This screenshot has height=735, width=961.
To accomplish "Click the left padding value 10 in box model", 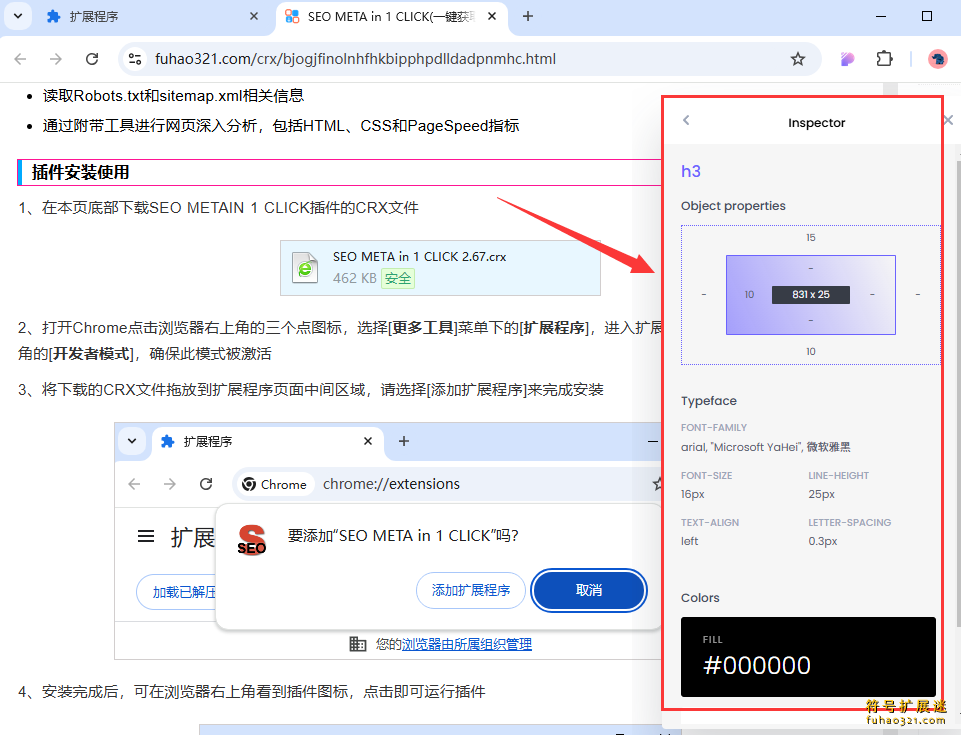I will tap(749, 295).
